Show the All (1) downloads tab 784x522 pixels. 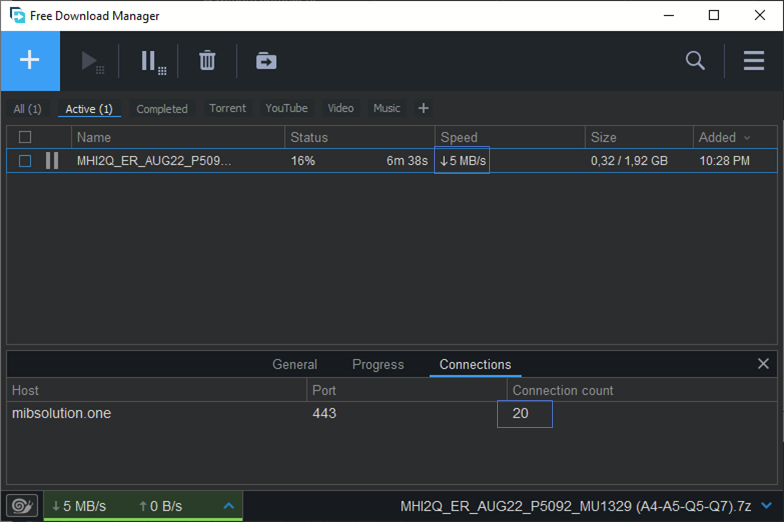click(28, 108)
